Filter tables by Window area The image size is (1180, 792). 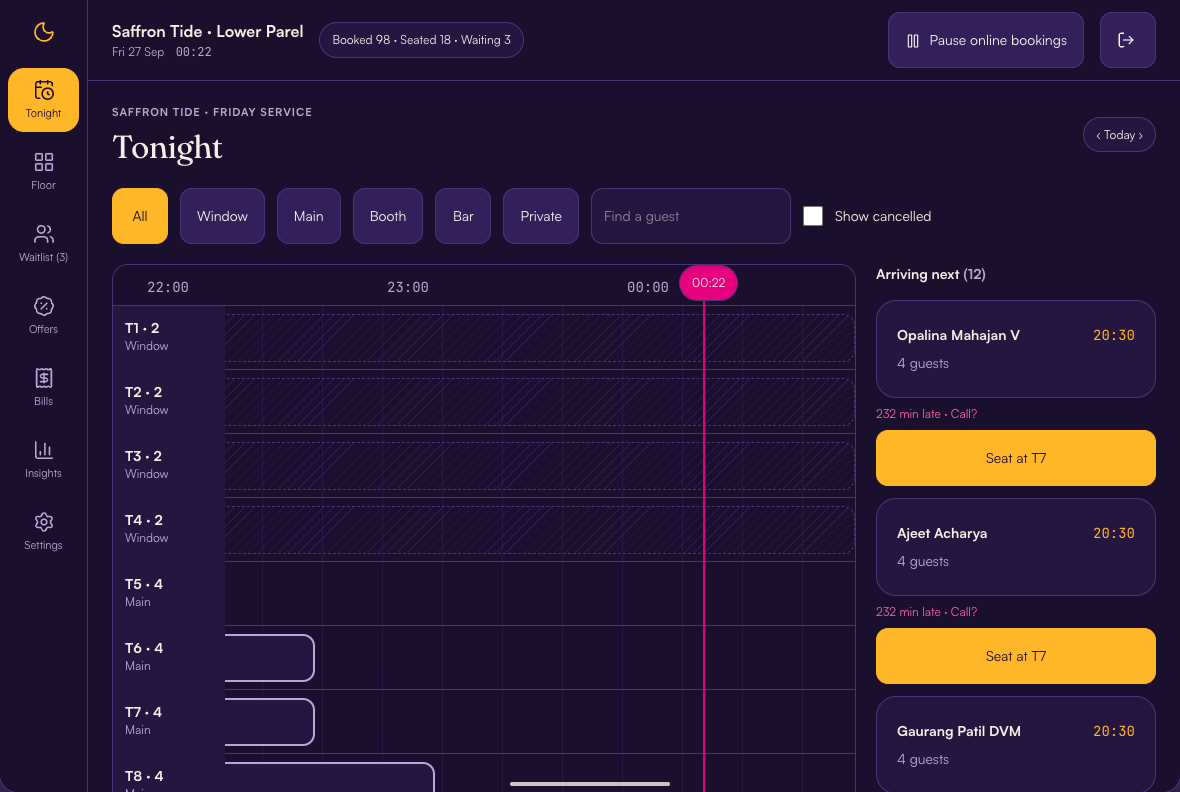tap(222, 216)
